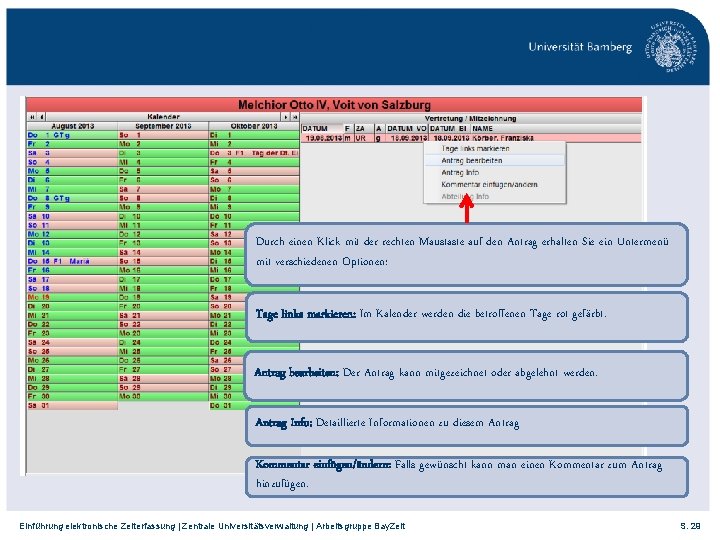Viewport: 720px width, 540px height.
Task: Jump to first calendar period with double-left arrow
Action: point(32,117)
